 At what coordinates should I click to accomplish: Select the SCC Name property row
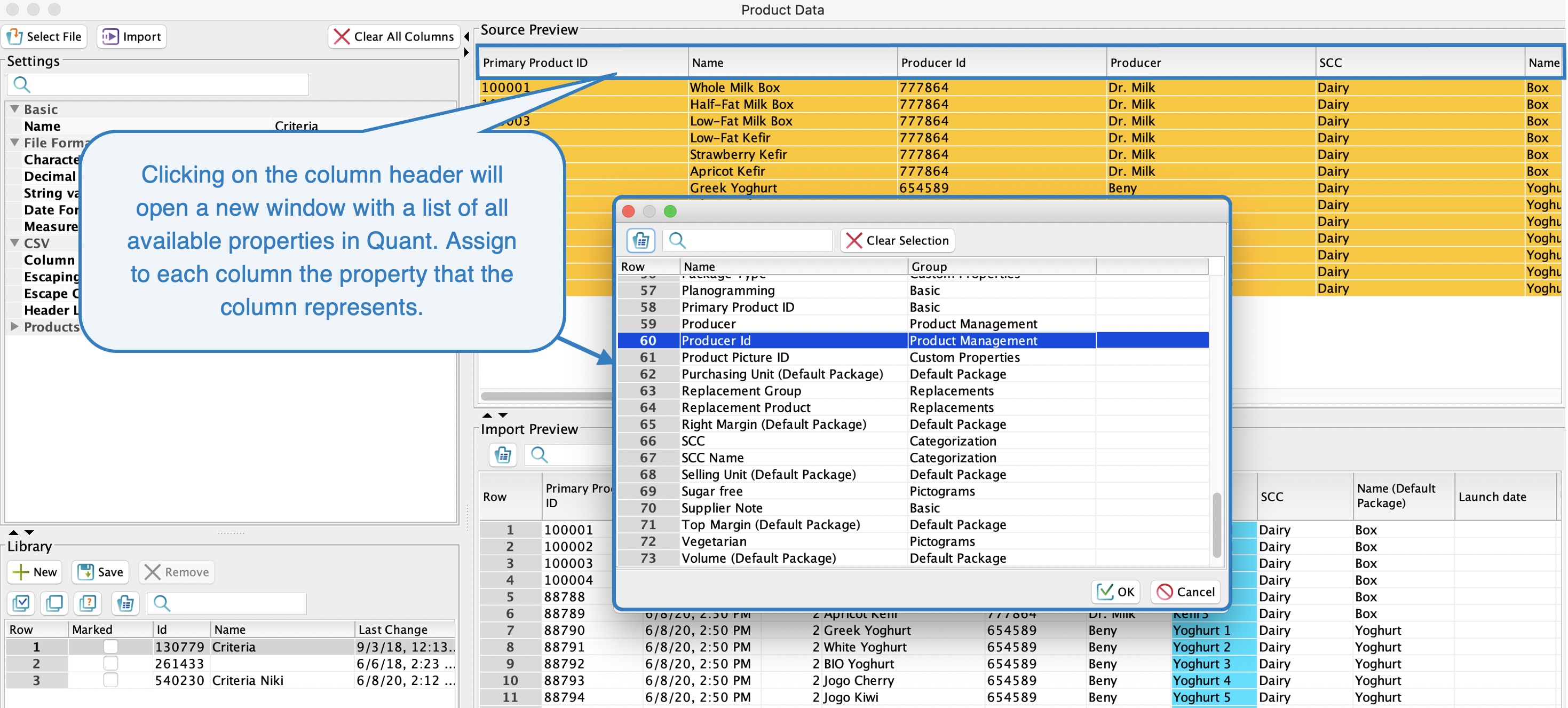click(913, 458)
